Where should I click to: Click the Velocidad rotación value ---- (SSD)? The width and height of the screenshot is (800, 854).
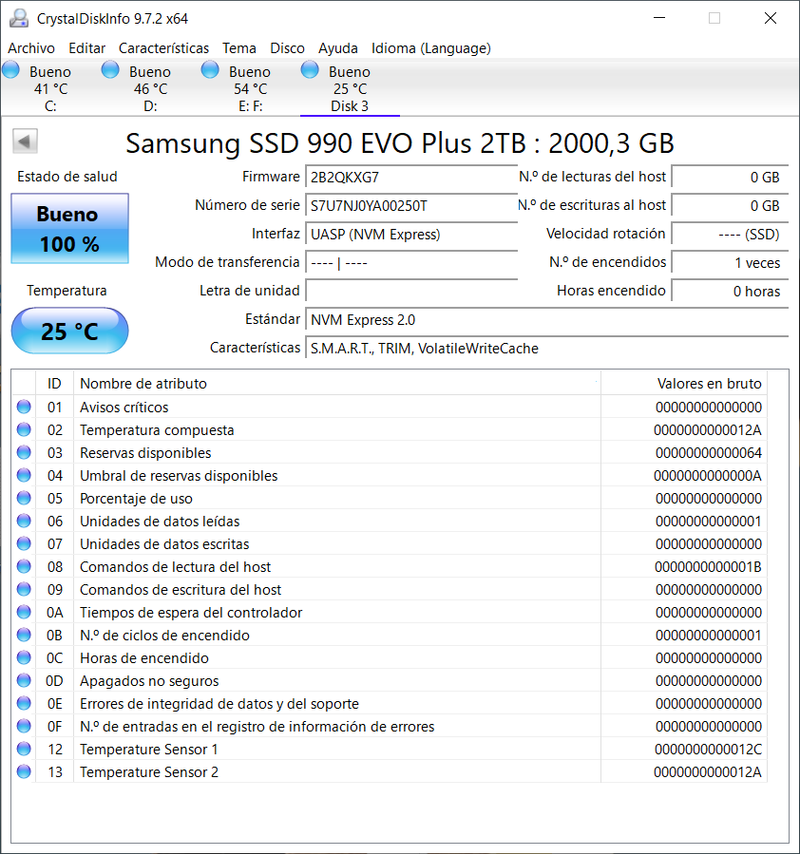730,234
